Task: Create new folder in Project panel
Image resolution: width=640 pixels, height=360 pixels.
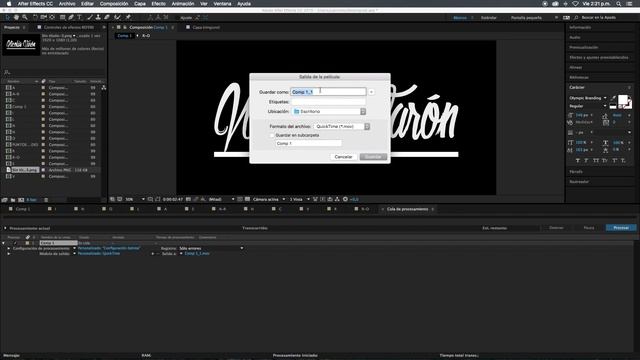Action: coord(13,200)
